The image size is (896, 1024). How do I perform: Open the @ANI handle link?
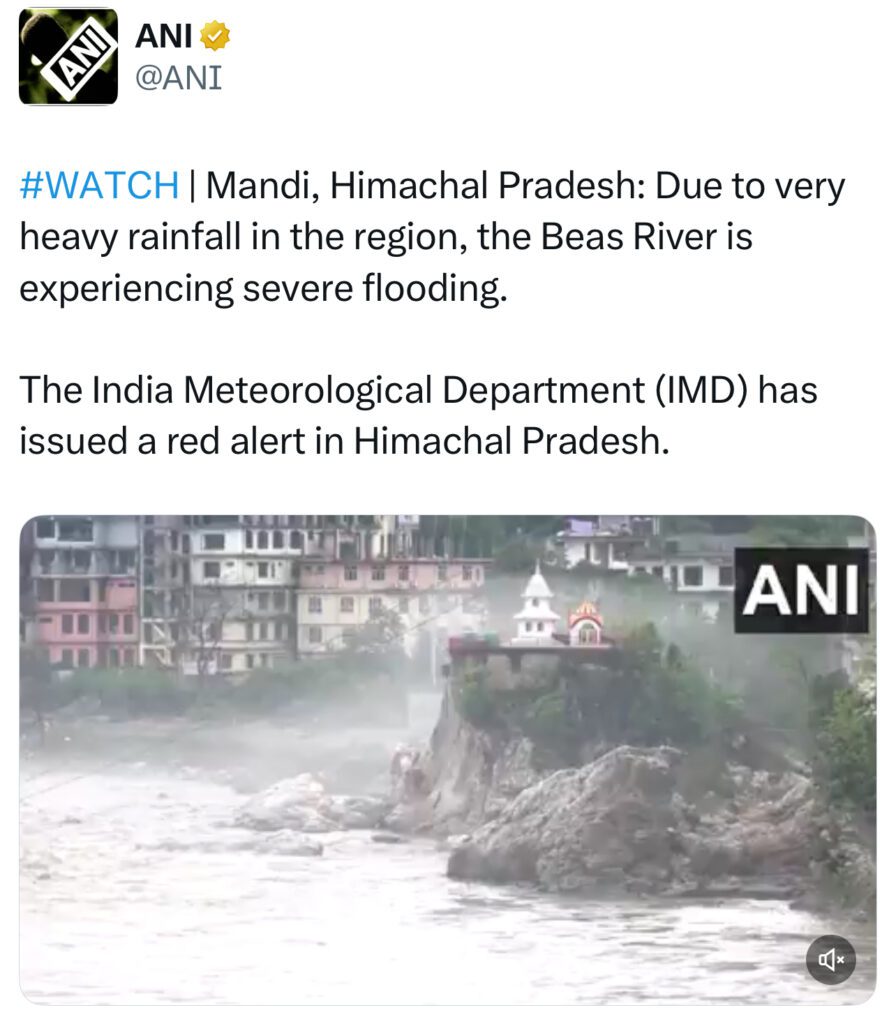click(x=178, y=78)
